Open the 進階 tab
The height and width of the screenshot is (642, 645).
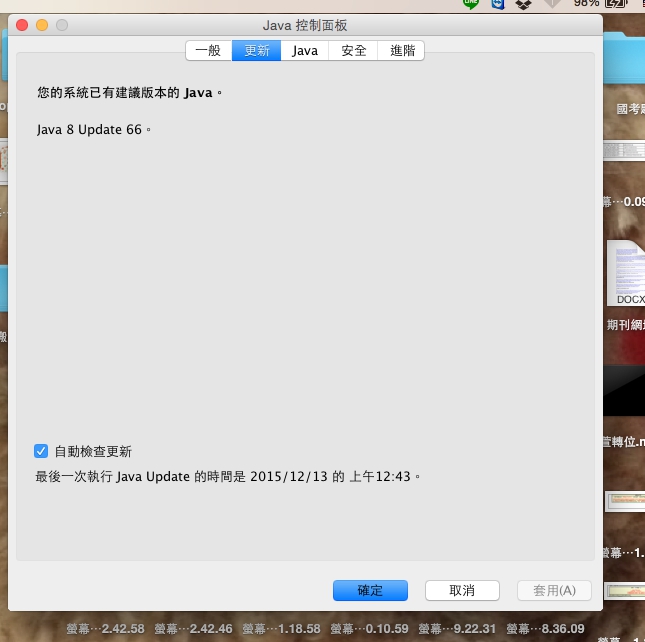401,51
